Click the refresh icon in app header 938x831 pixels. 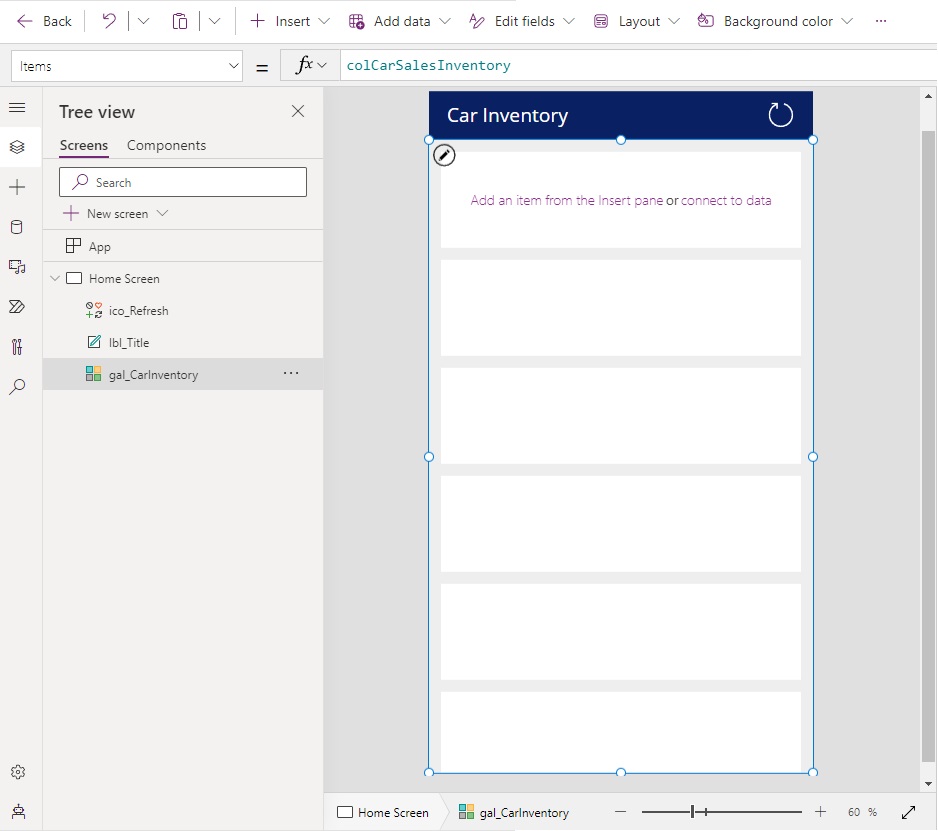781,115
